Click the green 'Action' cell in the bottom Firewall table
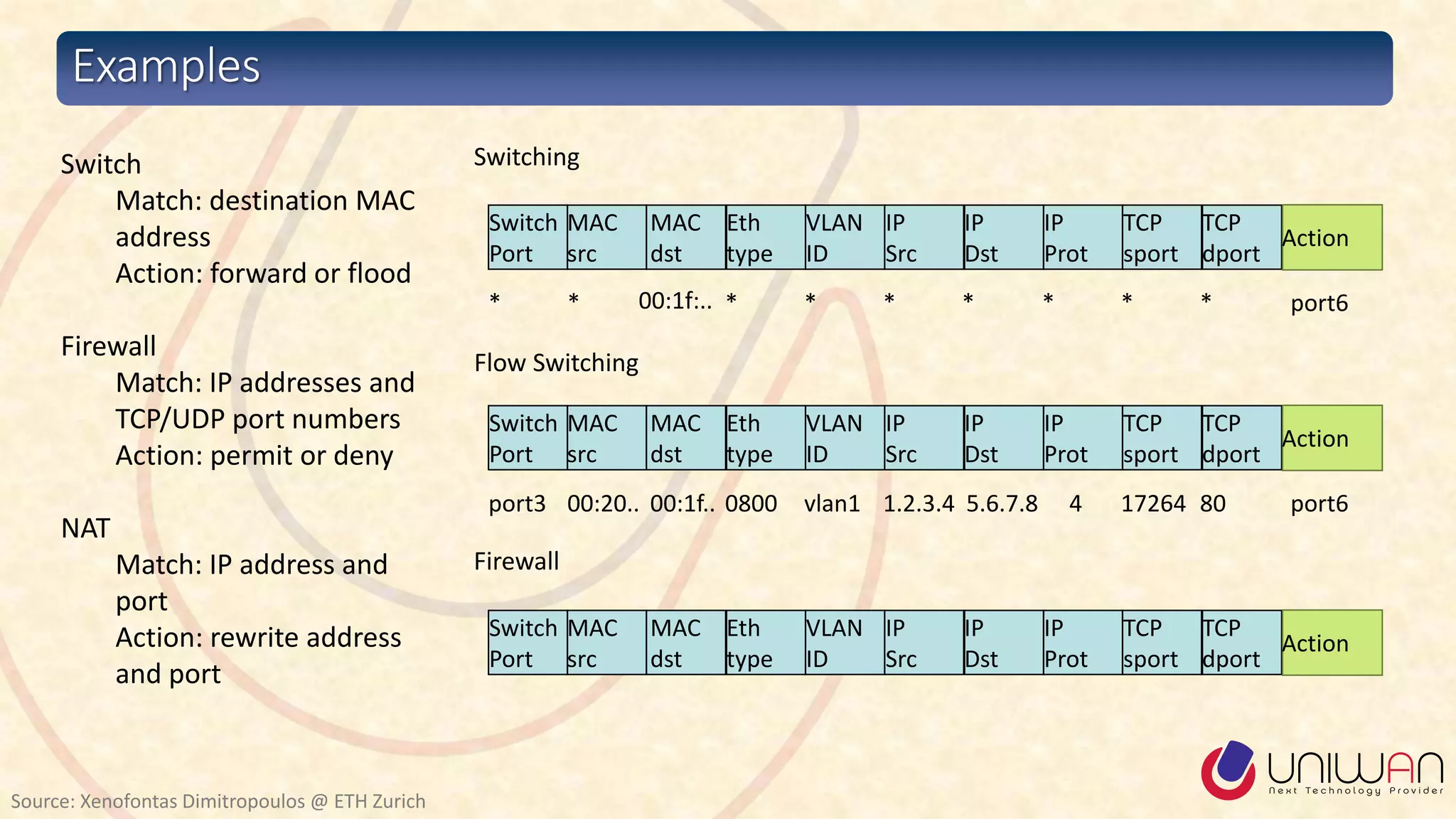 (1332, 643)
